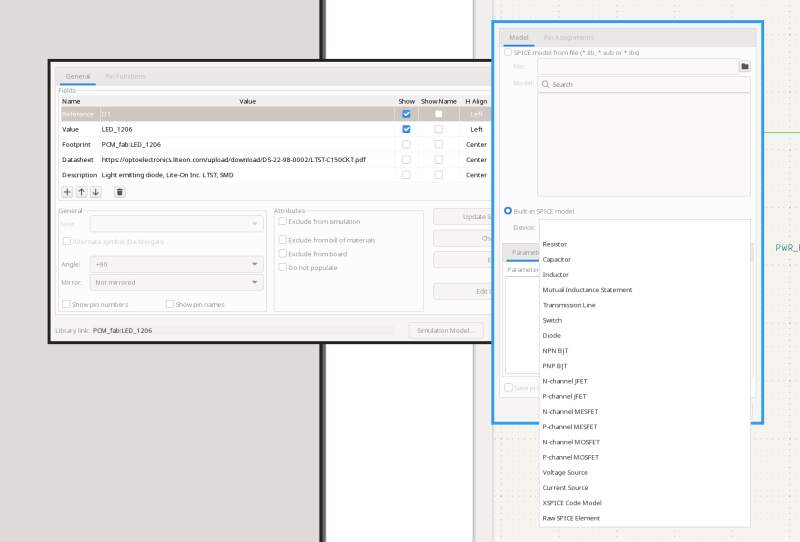Viewport: 800px width, 542px height.
Task: Open the Mirror dropdown
Action: 177,282
